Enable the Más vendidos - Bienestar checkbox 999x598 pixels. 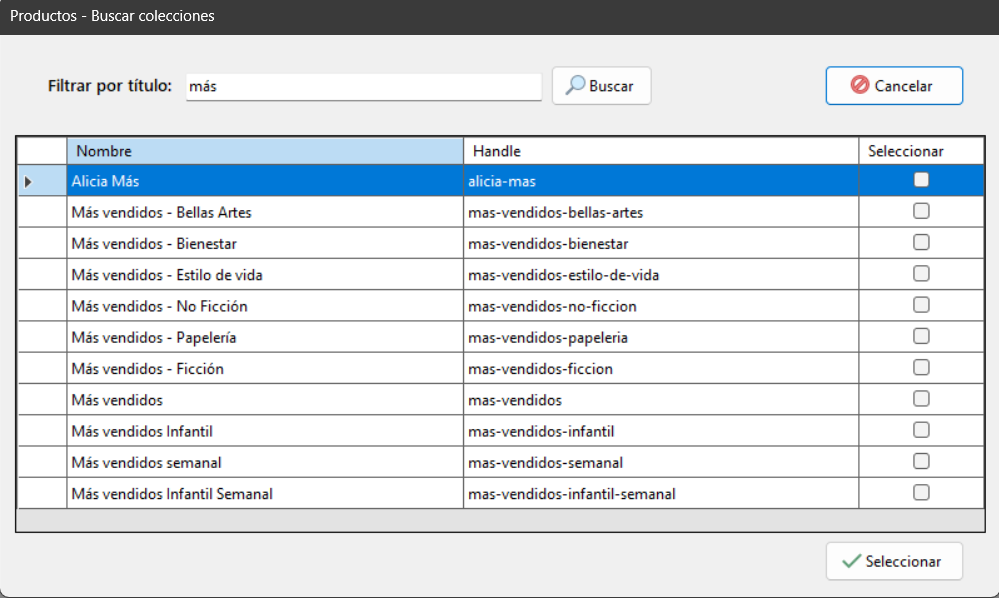tap(921, 242)
